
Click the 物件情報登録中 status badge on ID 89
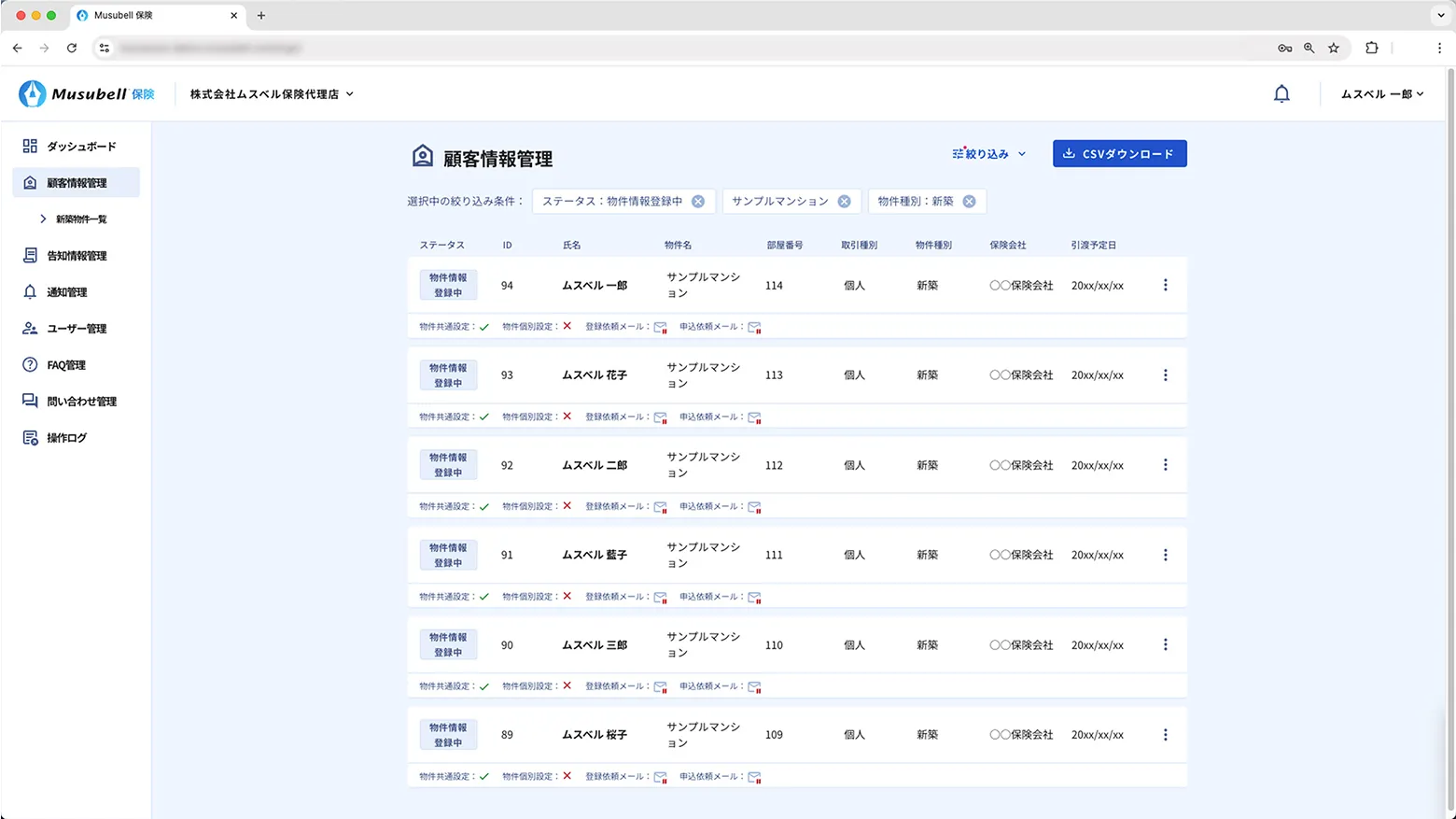pyautogui.click(x=448, y=734)
